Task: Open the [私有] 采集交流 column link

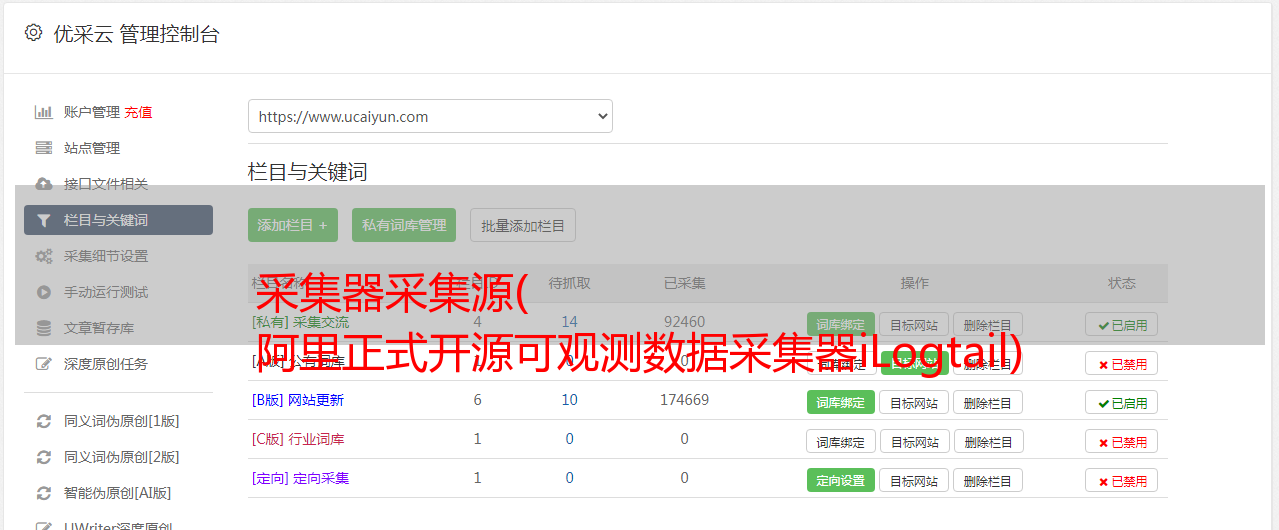Action: [x=301, y=322]
